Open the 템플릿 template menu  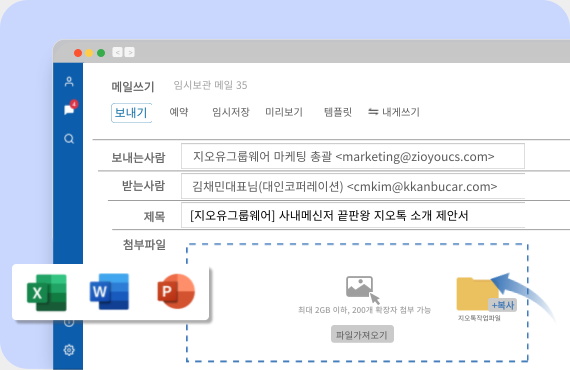coord(338,112)
